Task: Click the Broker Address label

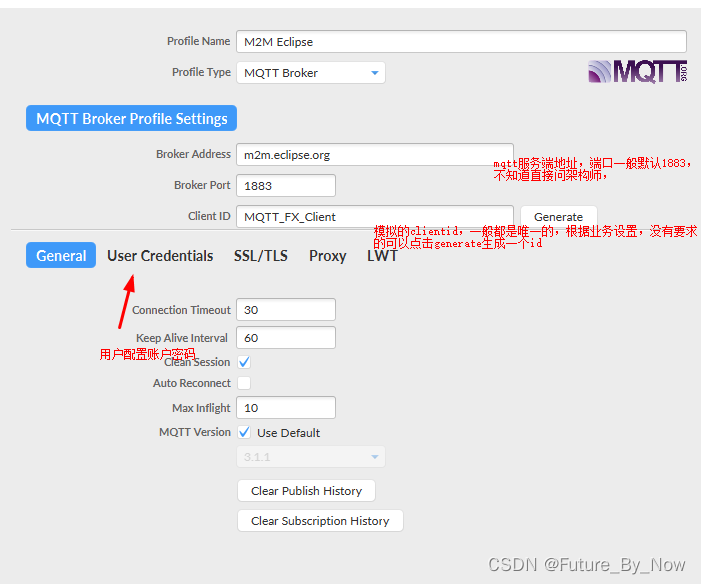Action: [x=193, y=154]
